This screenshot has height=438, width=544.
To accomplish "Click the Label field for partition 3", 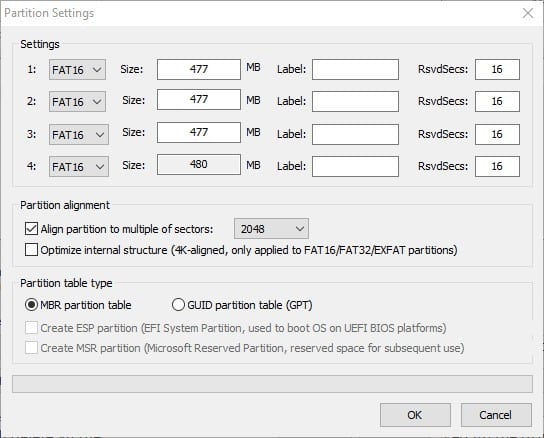I will click(x=355, y=134).
